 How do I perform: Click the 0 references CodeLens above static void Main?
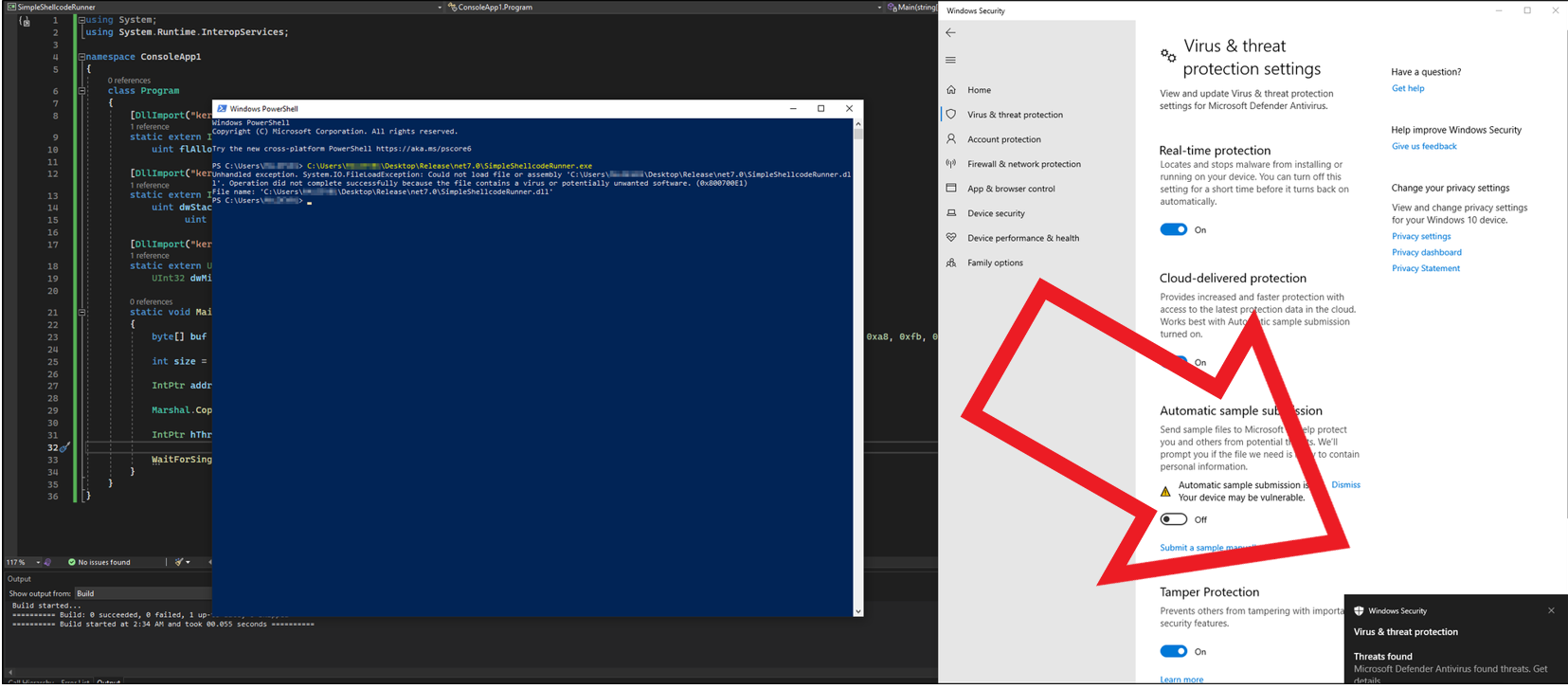[152, 301]
